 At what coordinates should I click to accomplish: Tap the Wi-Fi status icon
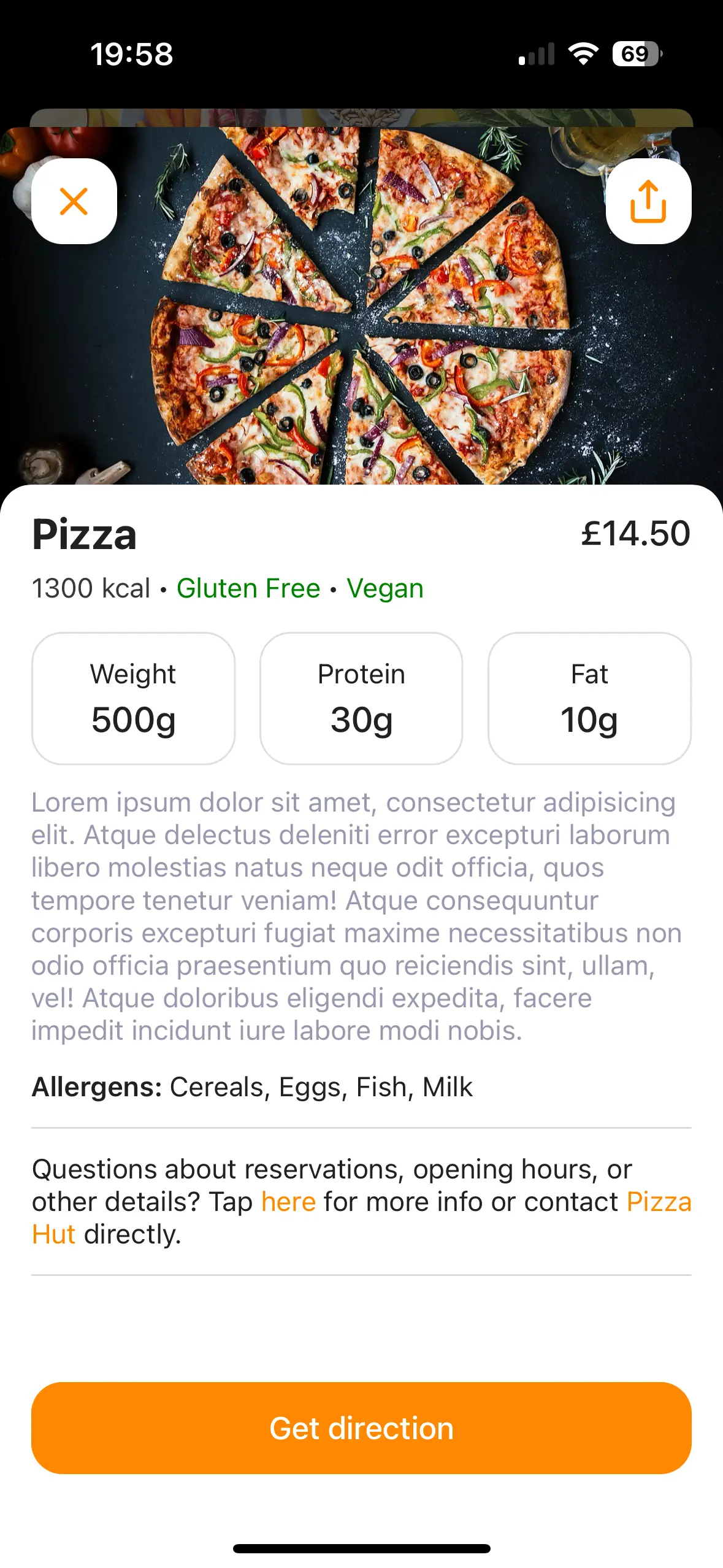(583, 54)
